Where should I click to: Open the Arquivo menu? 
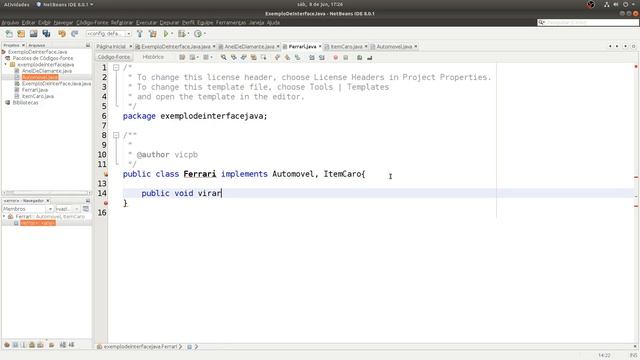click(x=10, y=22)
